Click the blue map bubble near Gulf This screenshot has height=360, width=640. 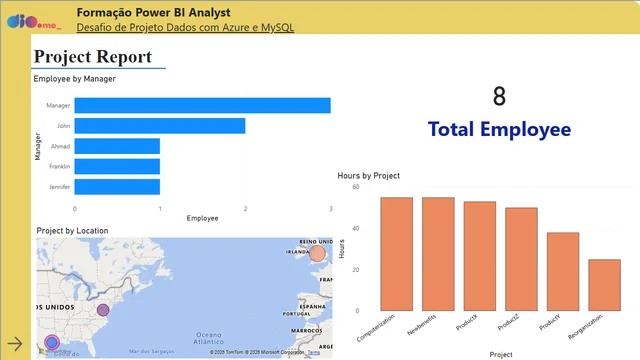[x=52, y=342]
